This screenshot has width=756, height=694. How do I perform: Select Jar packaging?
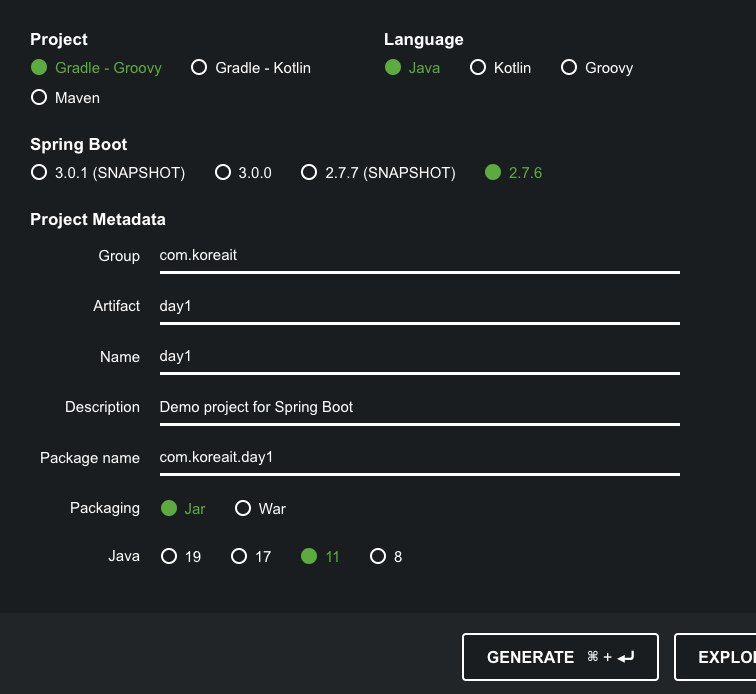183,508
